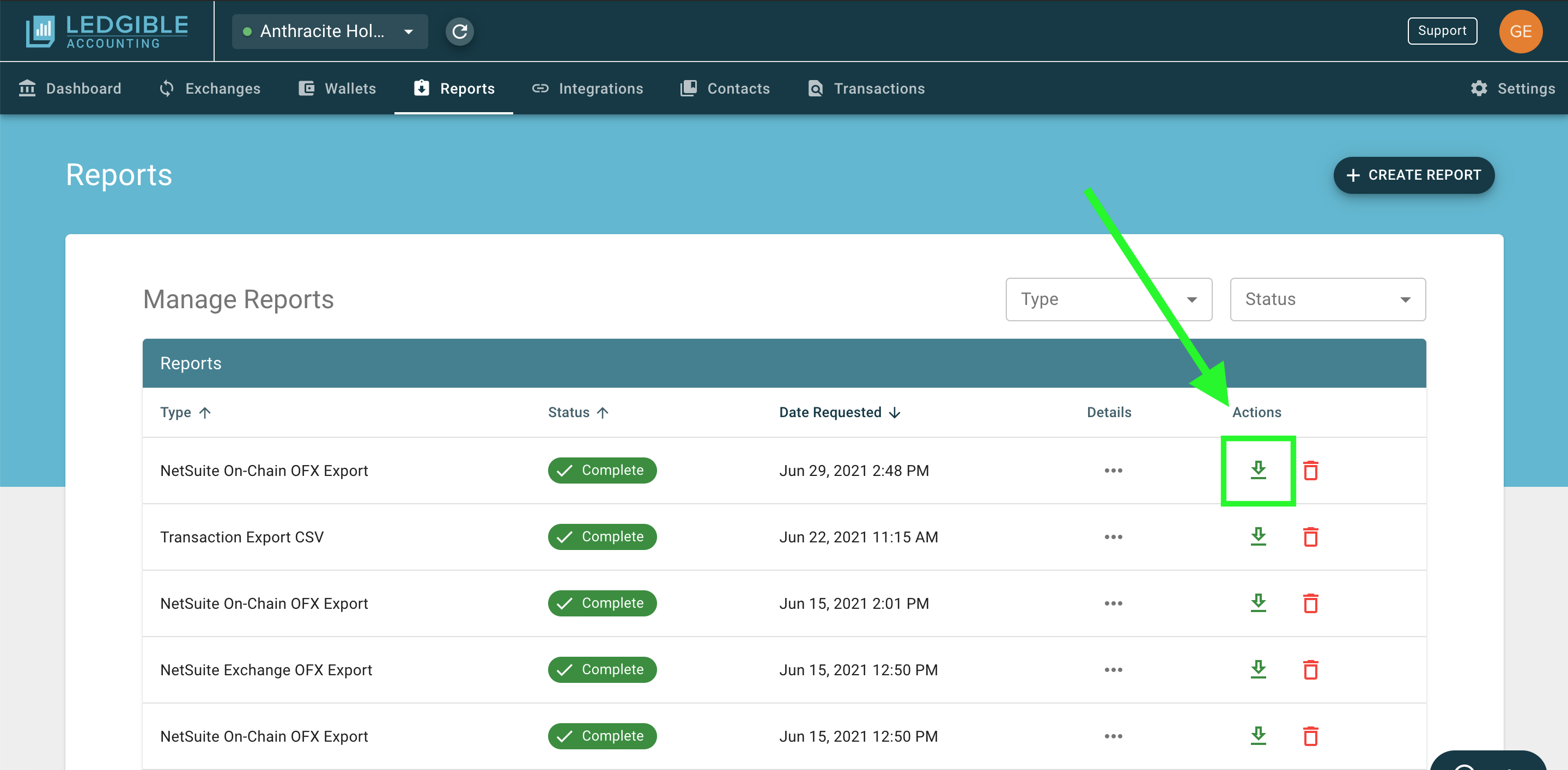Click the Complete badge on NetSuite Exchange row

click(x=602, y=669)
